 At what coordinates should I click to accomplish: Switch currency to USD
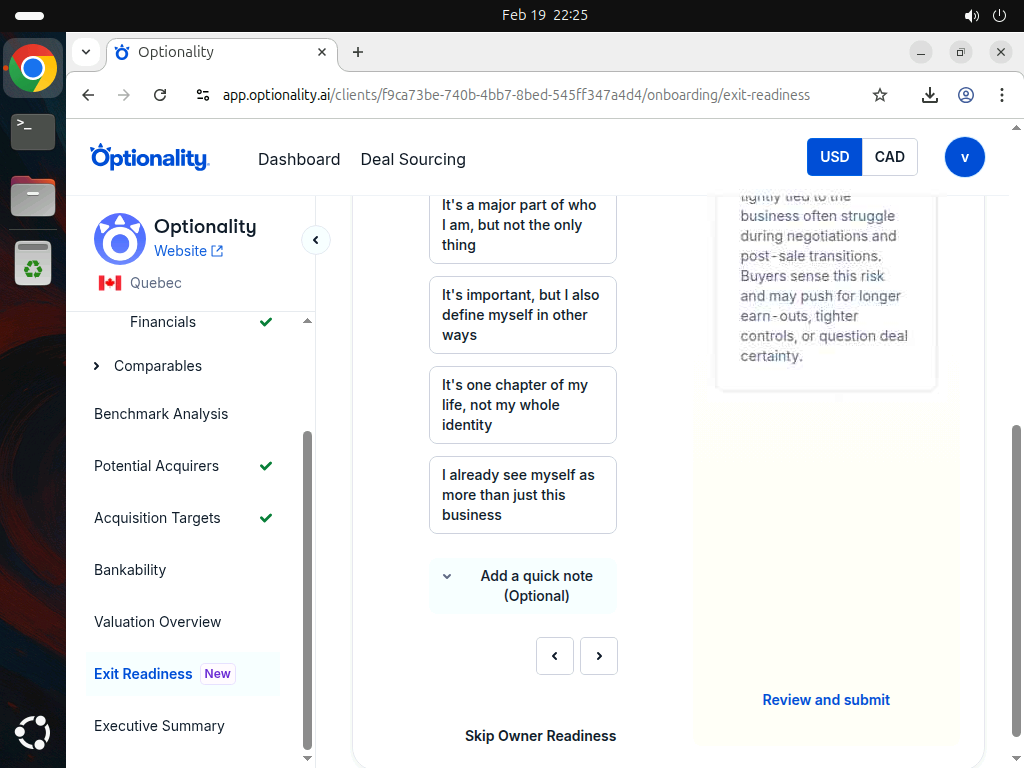(834, 157)
